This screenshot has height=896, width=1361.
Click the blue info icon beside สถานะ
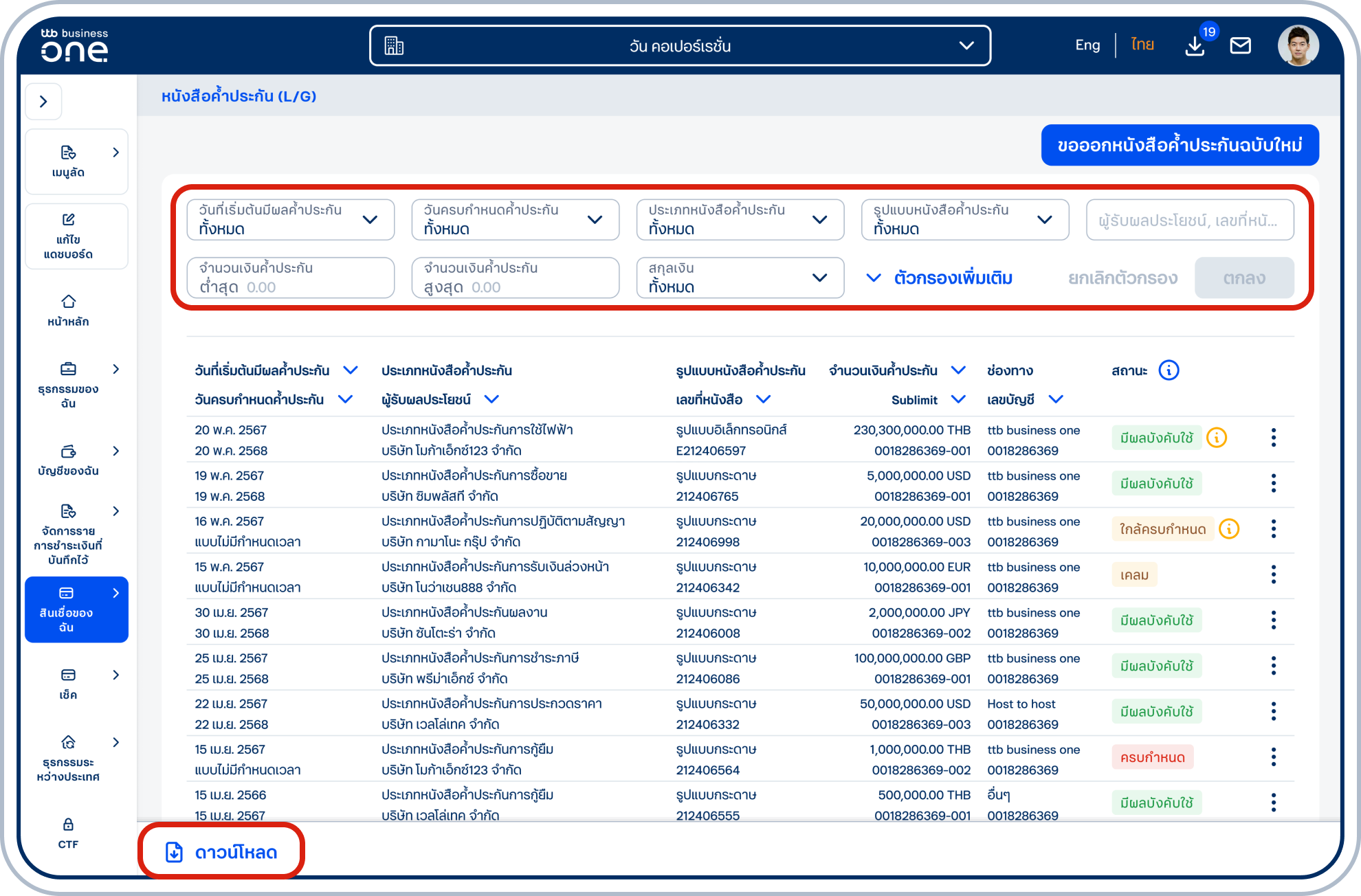tap(1169, 370)
